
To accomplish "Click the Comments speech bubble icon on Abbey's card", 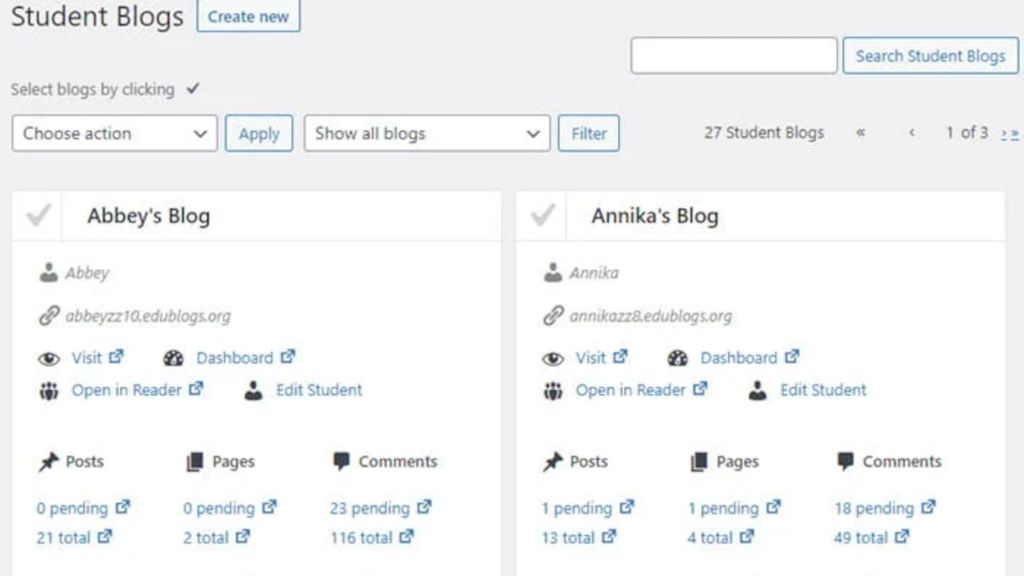I will [x=343, y=461].
